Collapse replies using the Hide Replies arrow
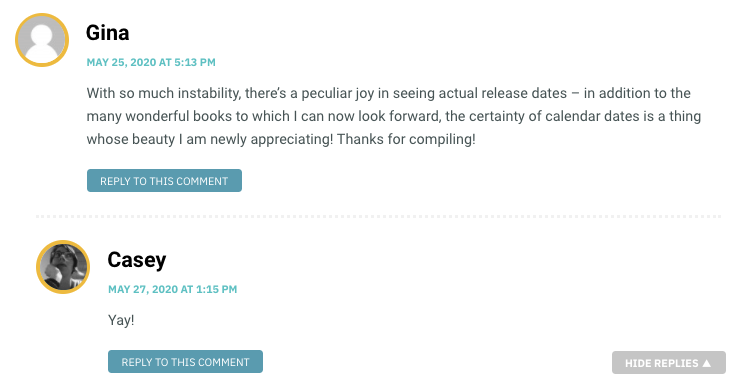This screenshot has height=387, width=738. click(706, 363)
